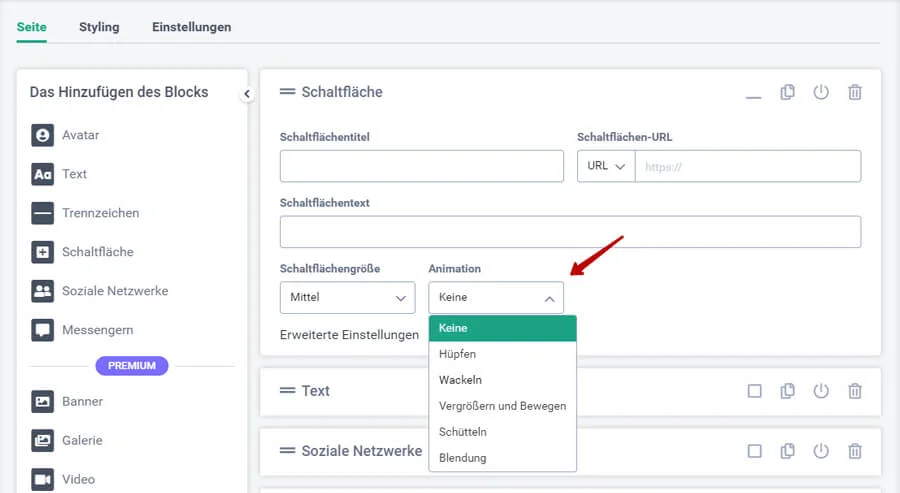Open the URL type dropdown

[x=606, y=166]
